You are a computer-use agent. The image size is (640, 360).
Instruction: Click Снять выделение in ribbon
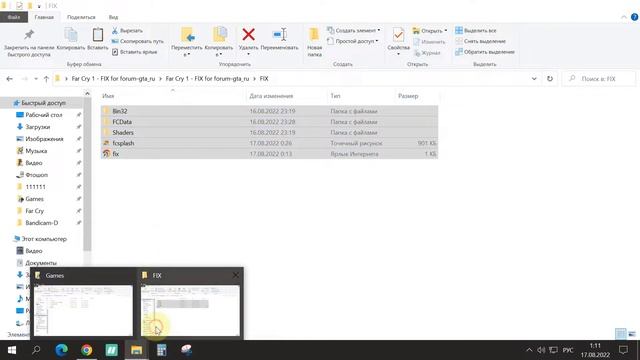[480, 41]
